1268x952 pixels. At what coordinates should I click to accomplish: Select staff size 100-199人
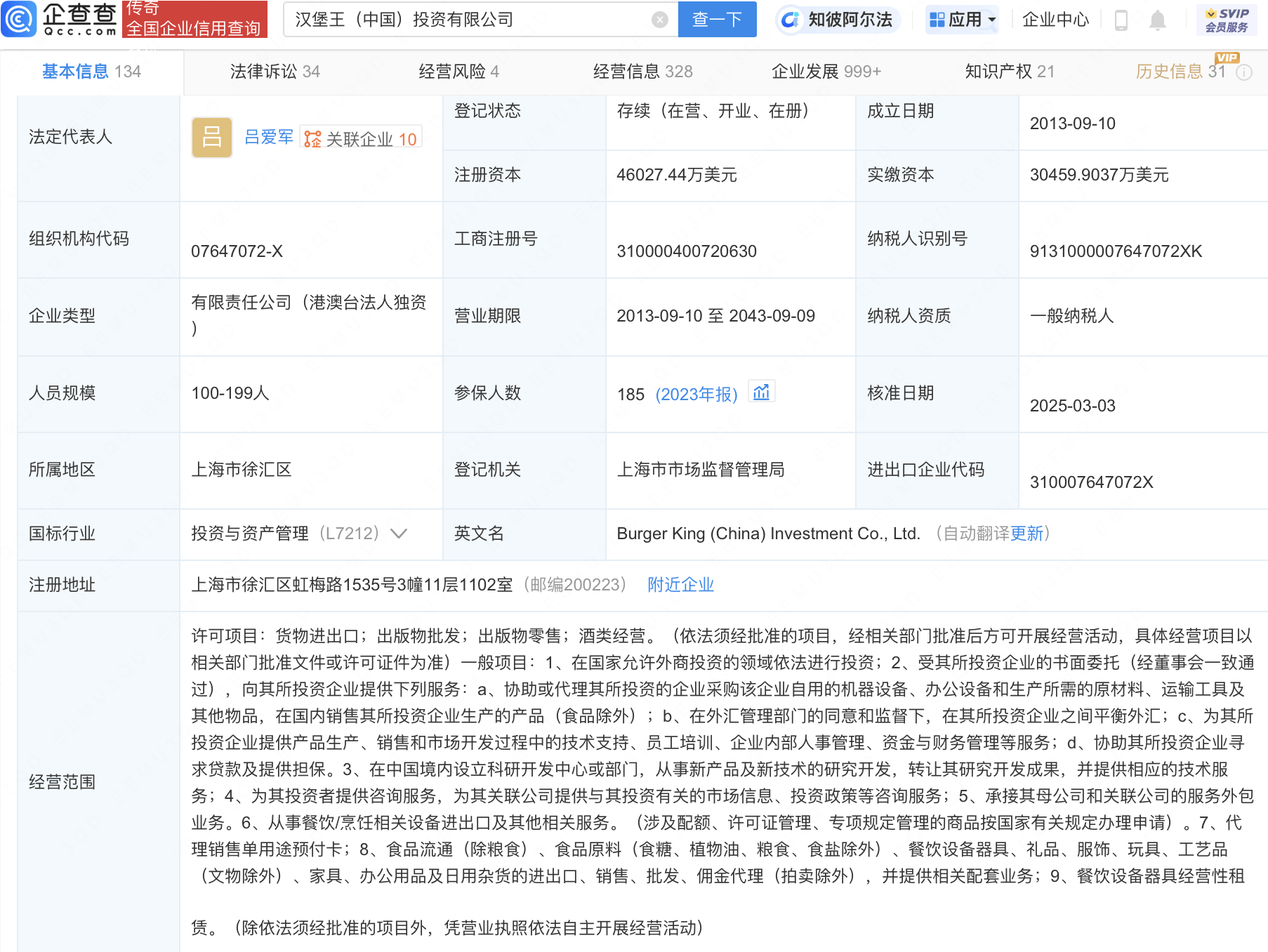click(x=230, y=393)
